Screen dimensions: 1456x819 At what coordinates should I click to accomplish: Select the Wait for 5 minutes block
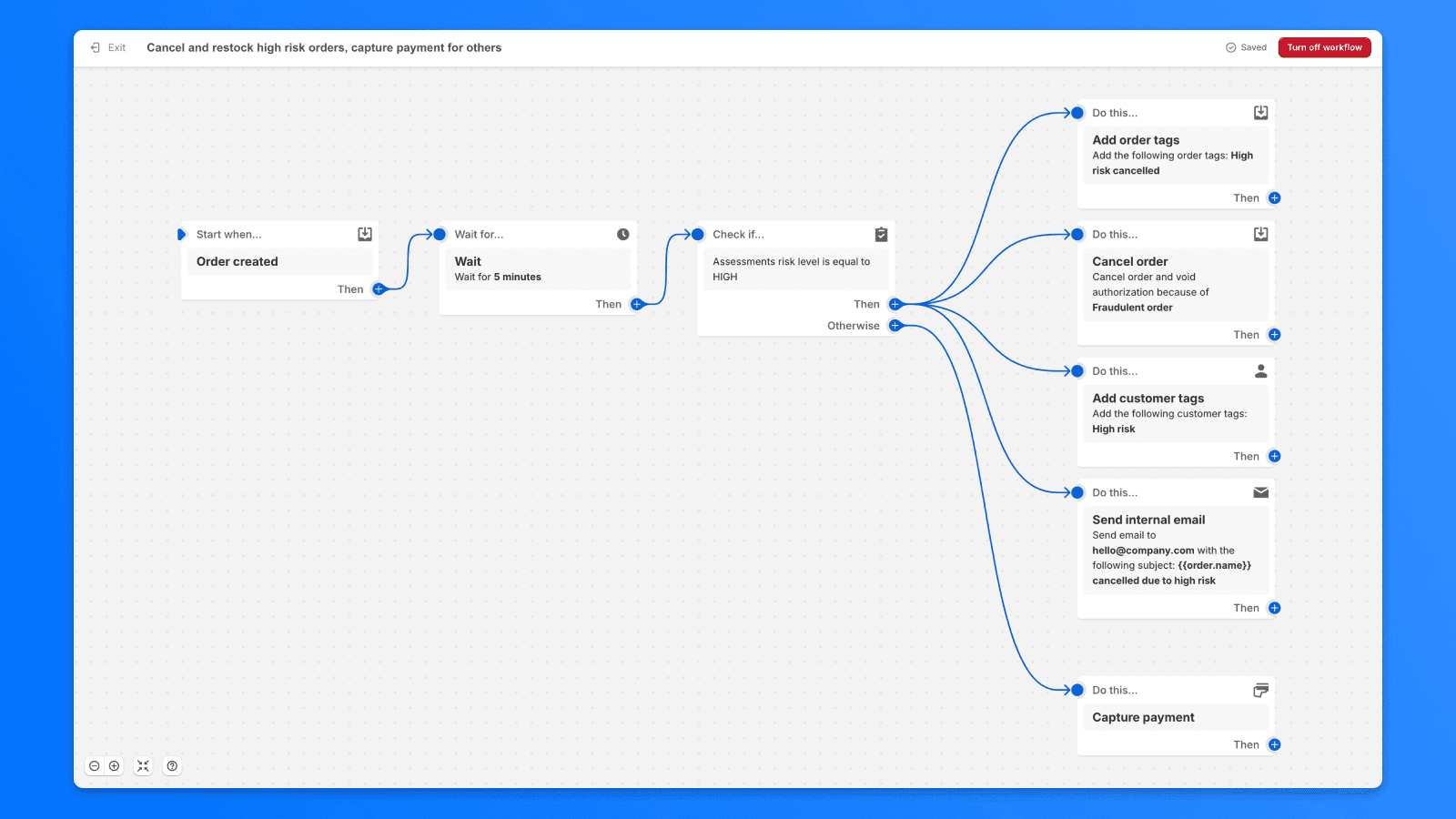click(x=538, y=269)
